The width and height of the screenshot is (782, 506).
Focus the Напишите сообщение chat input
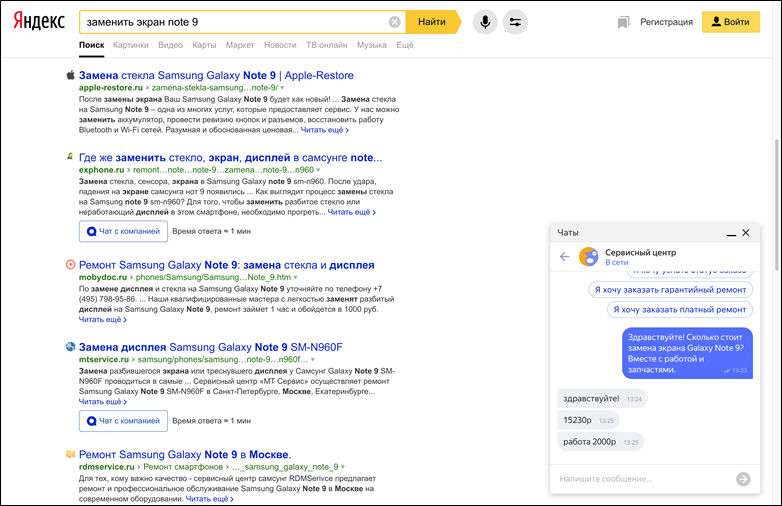pos(643,479)
